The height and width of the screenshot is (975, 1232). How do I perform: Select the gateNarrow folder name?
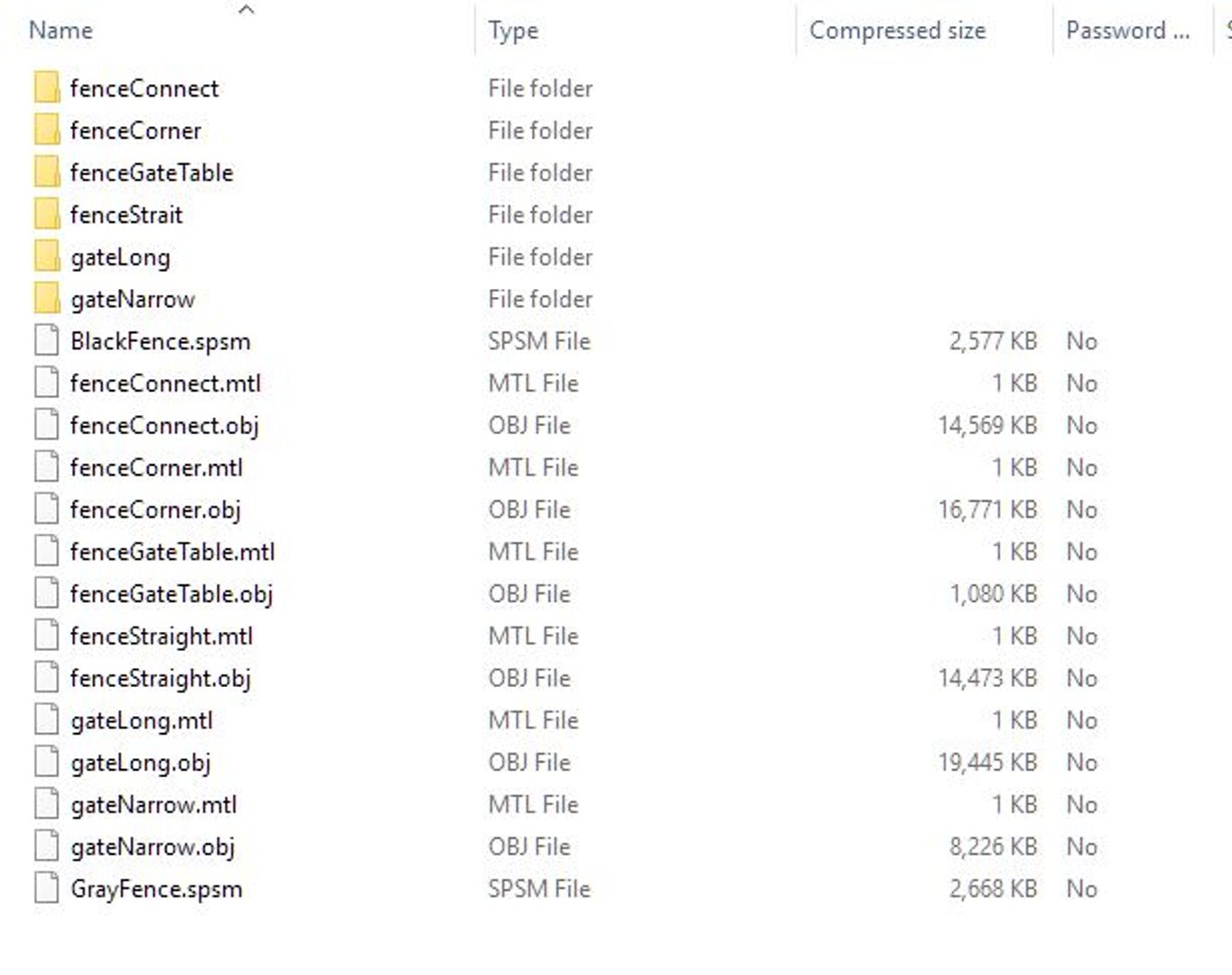coord(133,299)
